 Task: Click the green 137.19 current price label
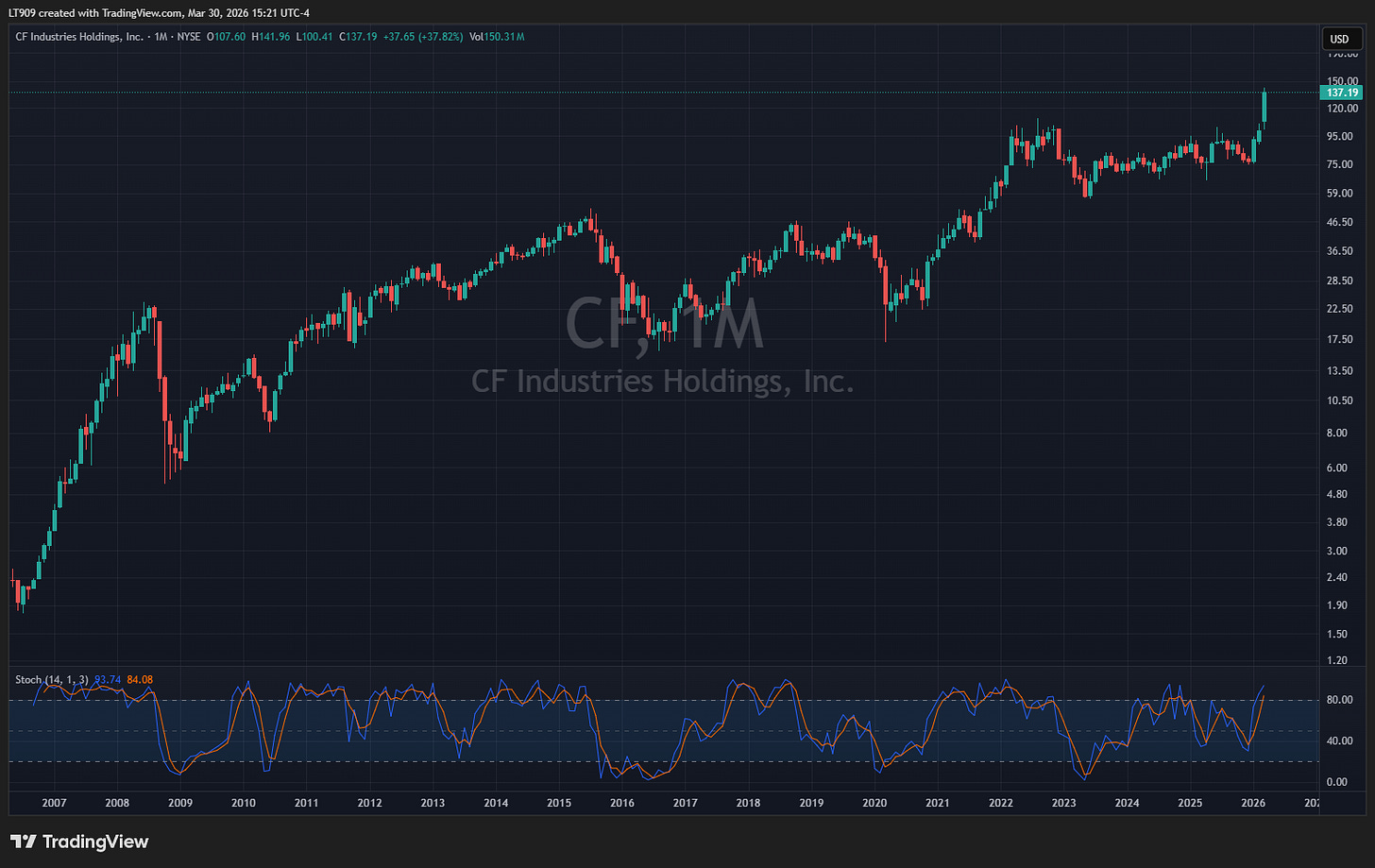[x=1341, y=93]
